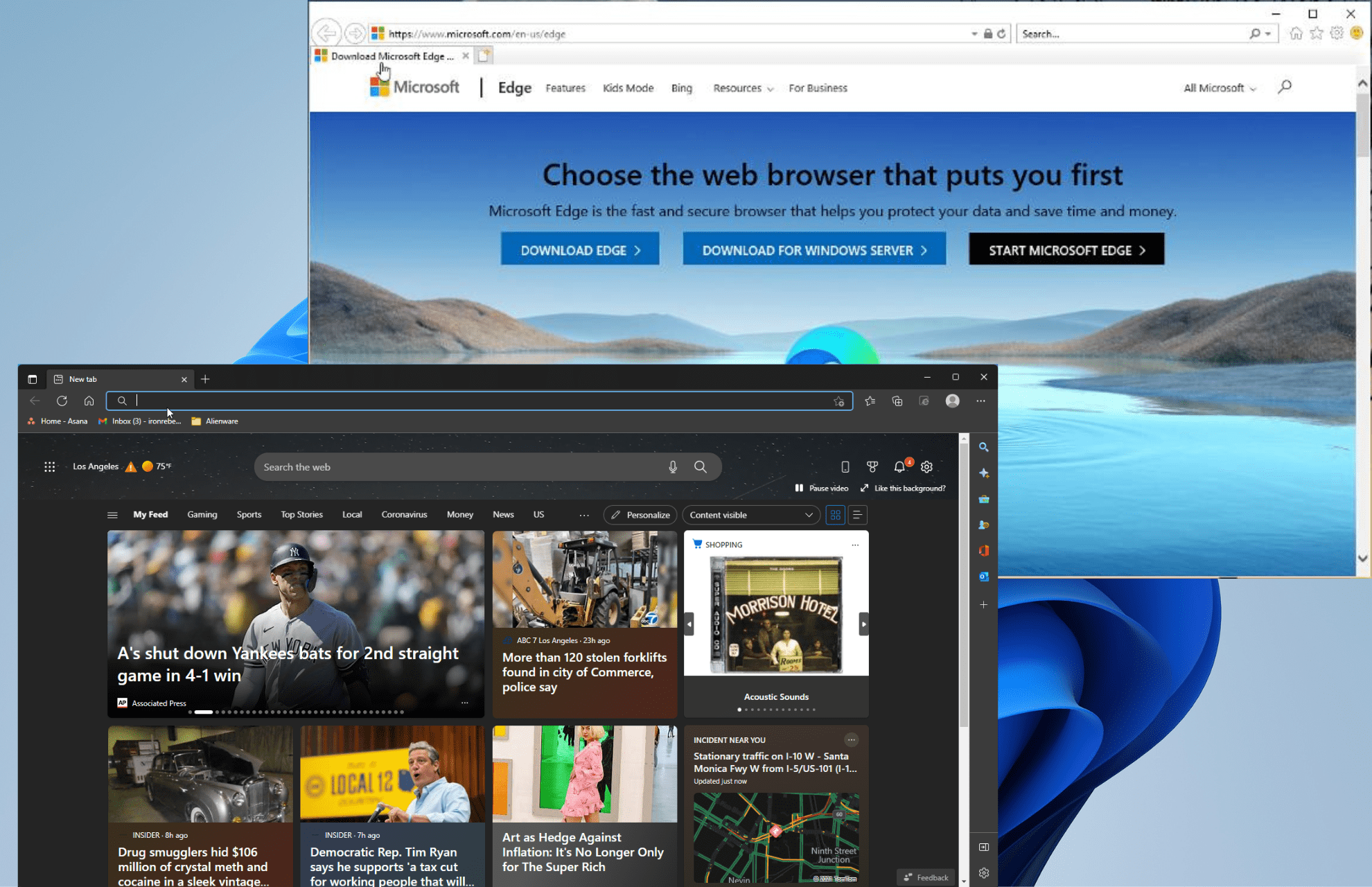Image resolution: width=1372 pixels, height=887 pixels.
Task: Open Shopping card options ellipsis
Action: point(855,545)
